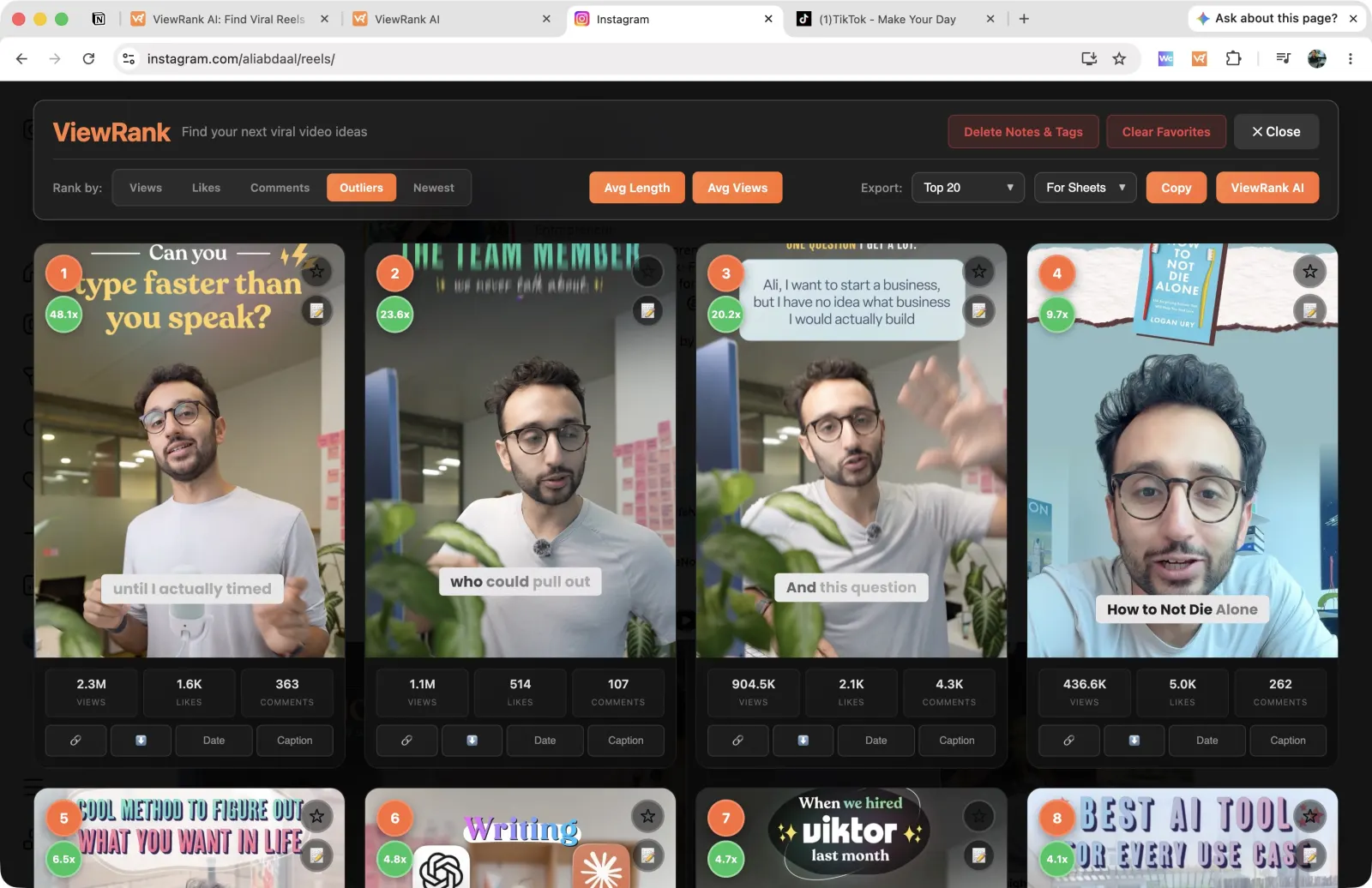Star the reel ranked 2
Screen dimensions: 1372x888
tap(648, 272)
